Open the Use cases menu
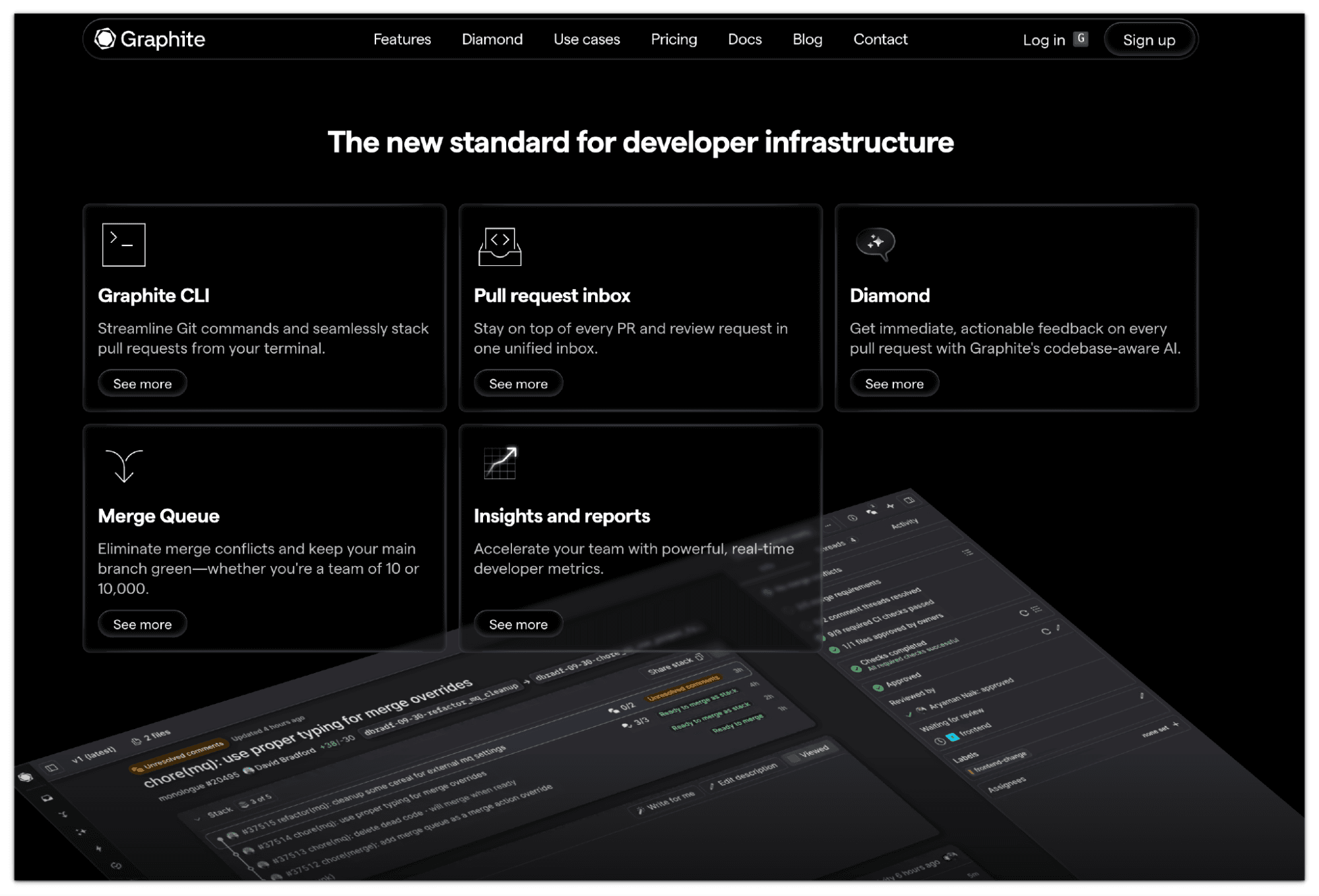1319x896 pixels. (x=587, y=40)
